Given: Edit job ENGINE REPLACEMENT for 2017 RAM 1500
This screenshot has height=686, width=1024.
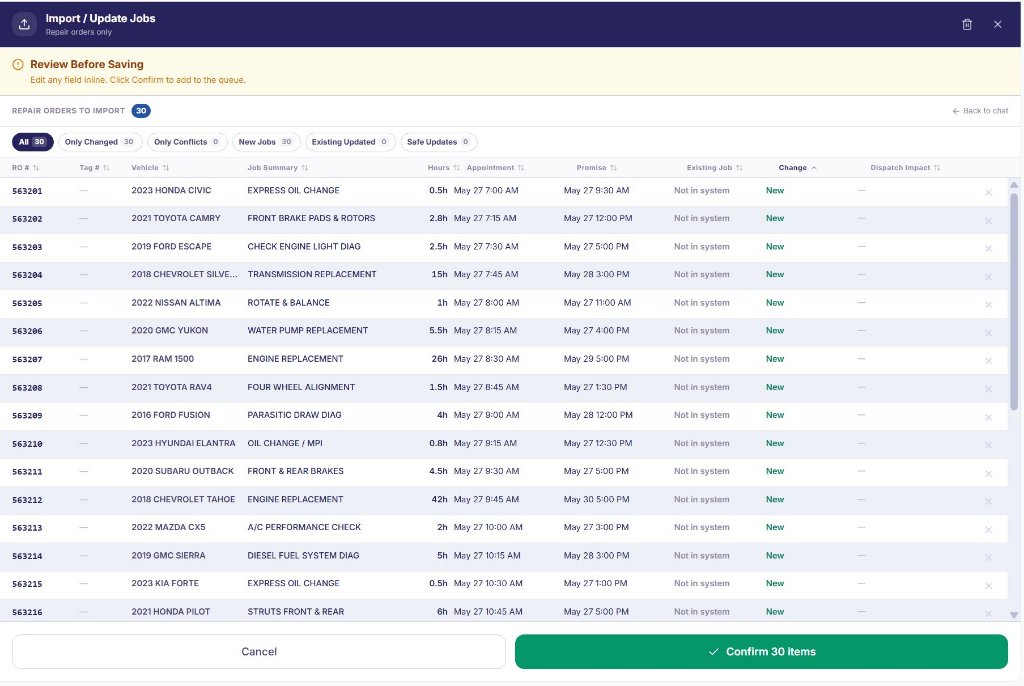Looking at the screenshot, I should 295,359.
